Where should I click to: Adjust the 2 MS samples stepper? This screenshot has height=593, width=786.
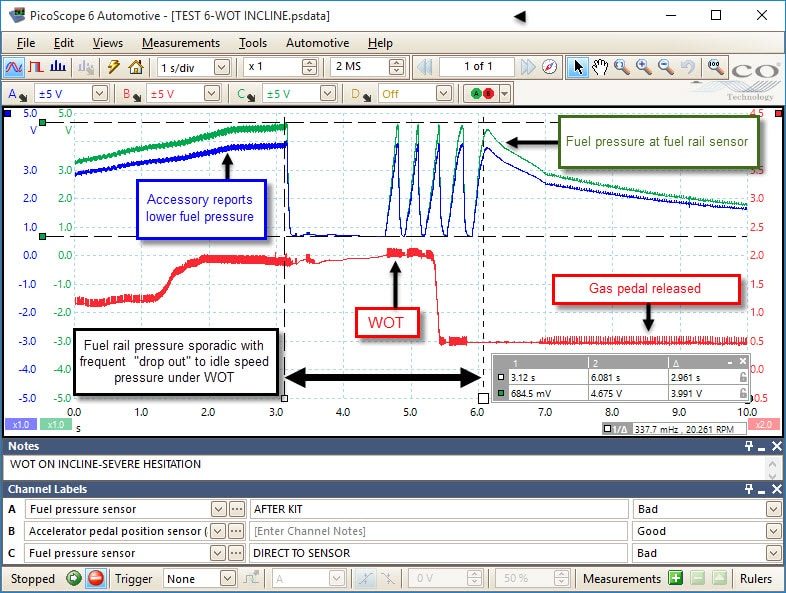(397, 67)
